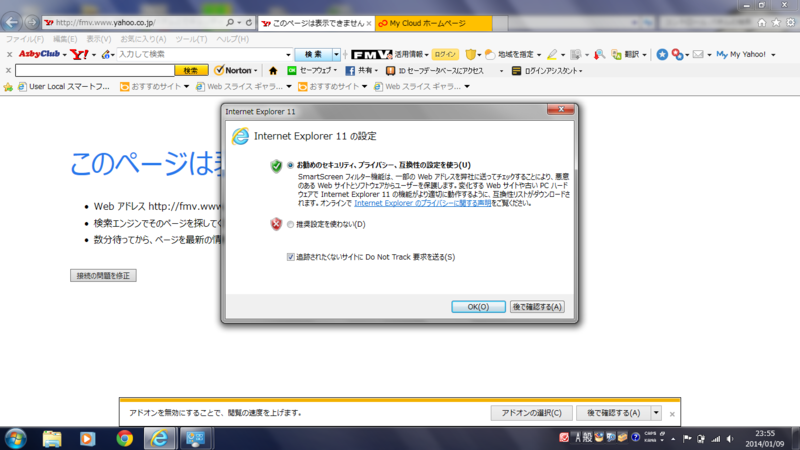Click the address bar search magnifier

point(230,22)
